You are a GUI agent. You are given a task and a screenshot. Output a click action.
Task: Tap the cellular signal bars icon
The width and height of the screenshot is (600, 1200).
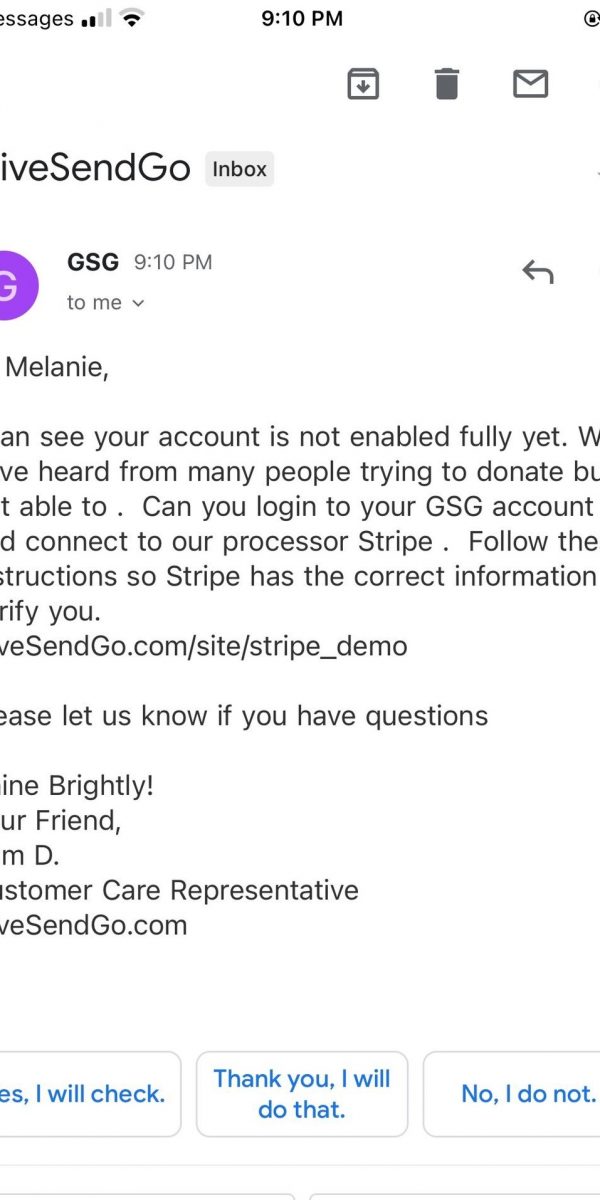(95, 19)
